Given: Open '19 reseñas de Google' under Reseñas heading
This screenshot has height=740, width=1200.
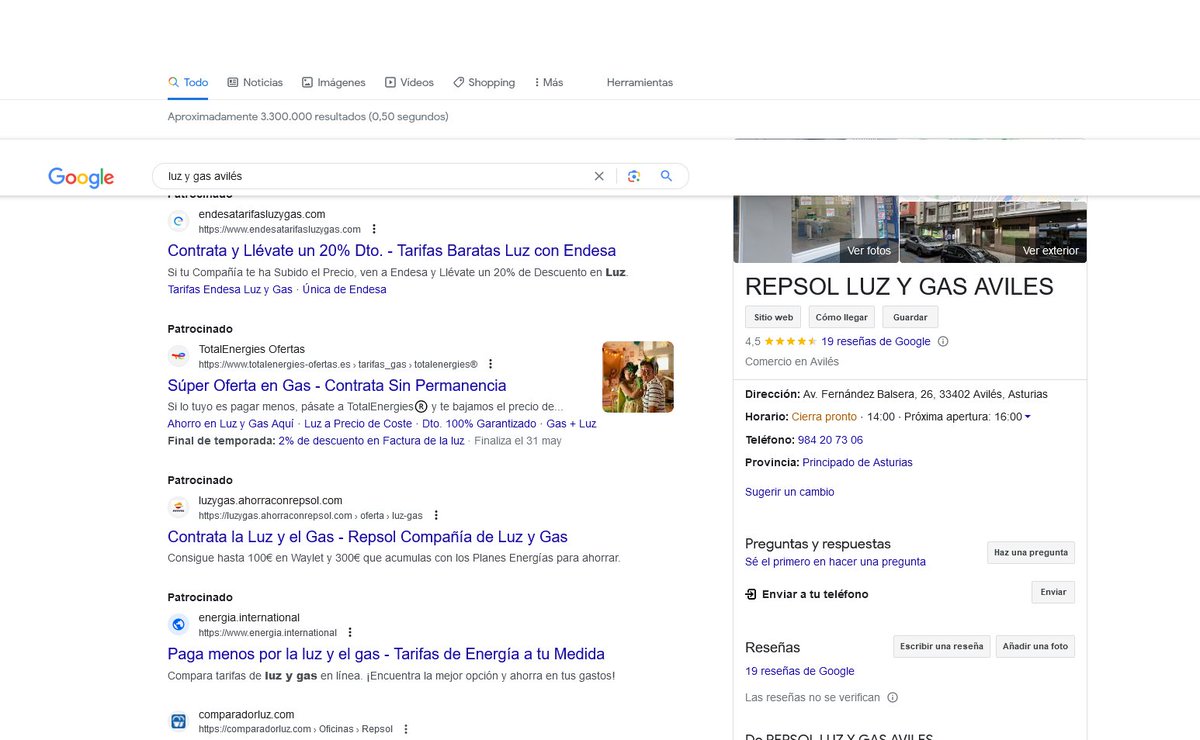Looking at the screenshot, I should click(x=800, y=671).
